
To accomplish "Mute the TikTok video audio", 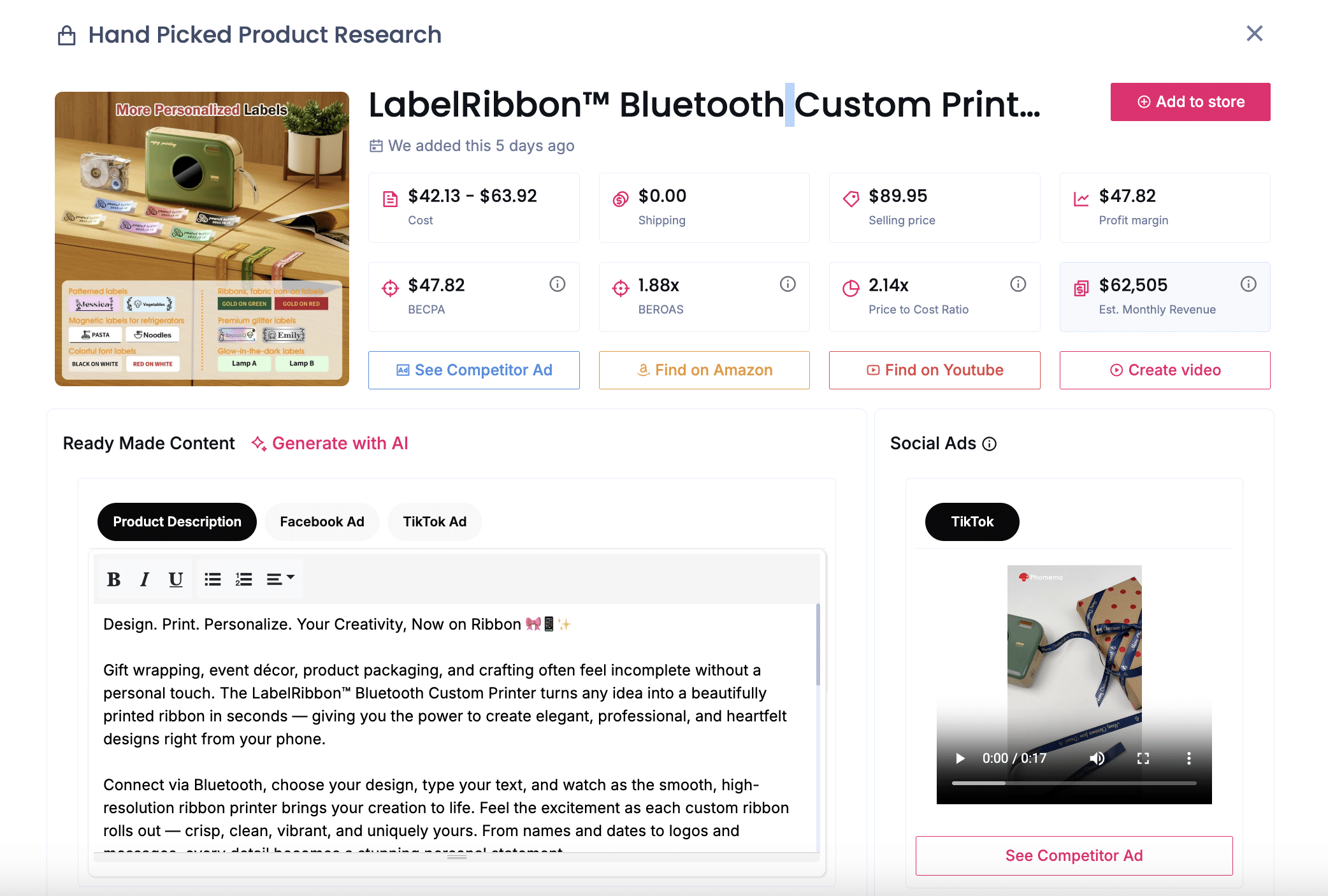I will [1097, 758].
